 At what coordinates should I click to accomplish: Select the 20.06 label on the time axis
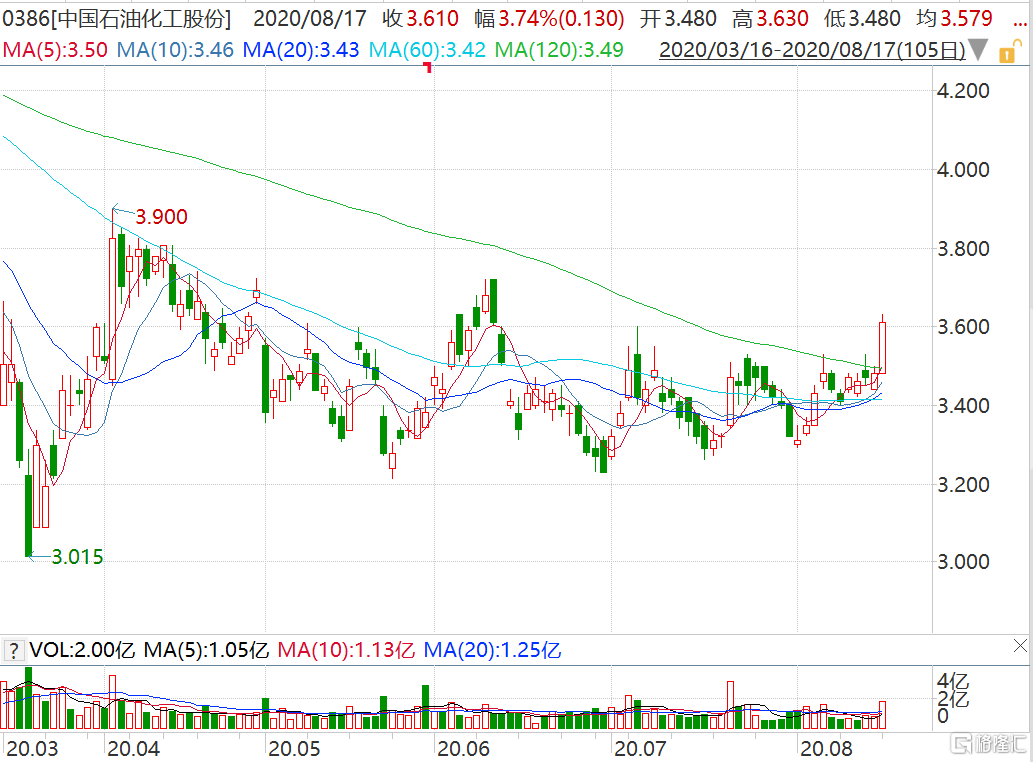[x=461, y=747]
